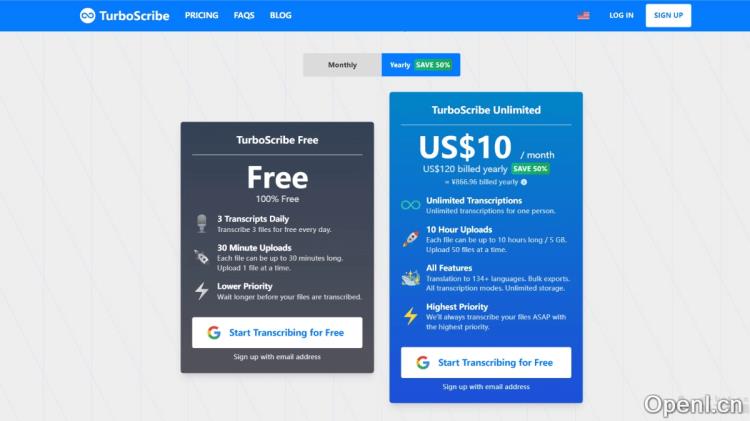The image size is (750, 421).
Task: Click the gray lightning bolt Lower Priority icon
Action: [202, 290]
